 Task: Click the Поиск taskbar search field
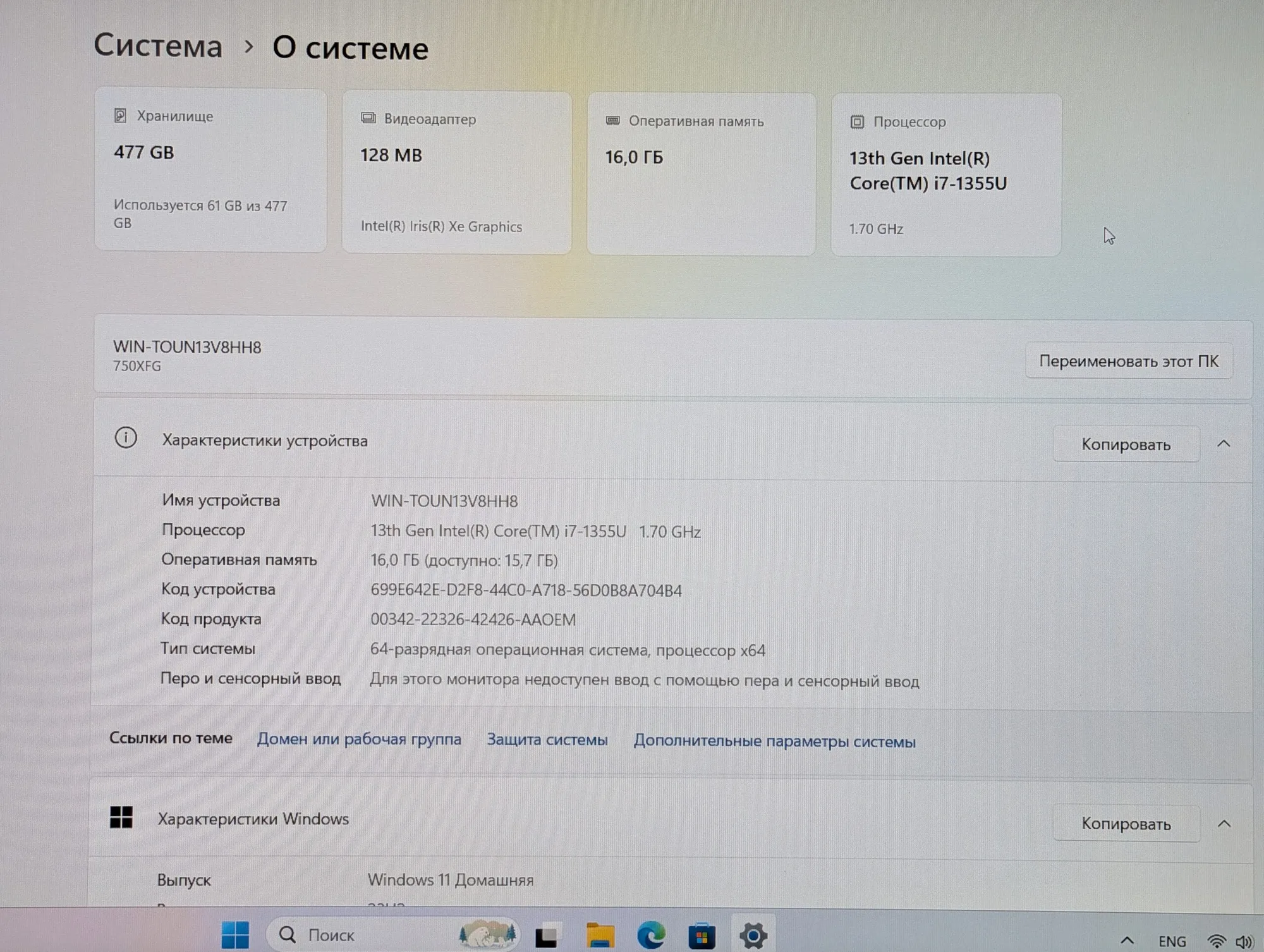[x=392, y=934]
